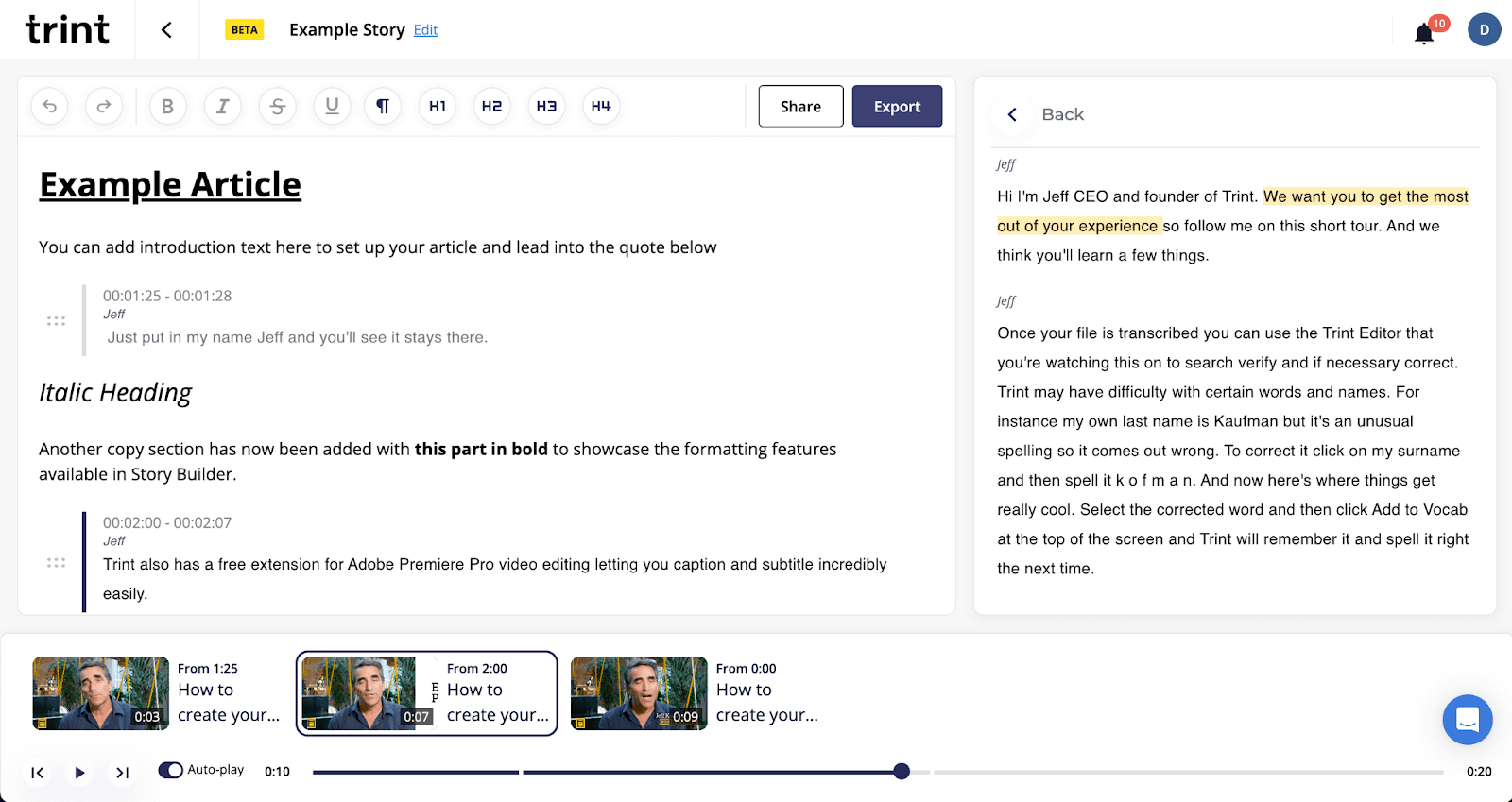Apply underline formatting

(x=332, y=107)
